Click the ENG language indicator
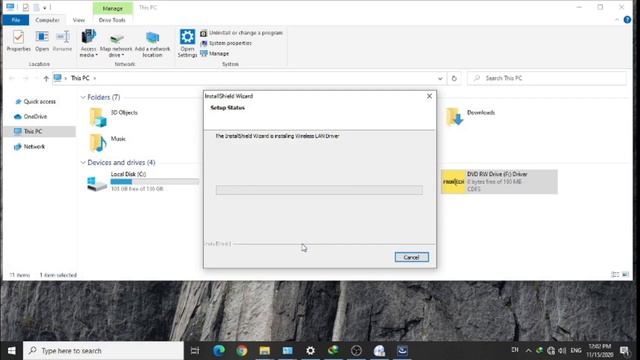The image size is (640, 360). pyautogui.click(x=576, y=351)
